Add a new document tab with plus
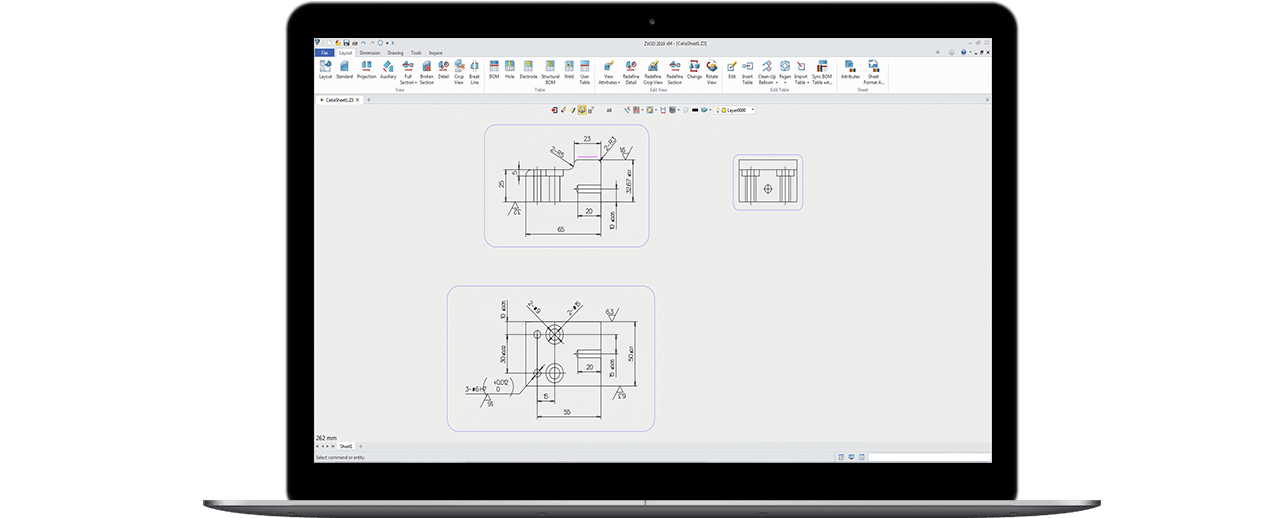Image resolution: width=1264 pixels, height=518 pixels. pos(368,100)
